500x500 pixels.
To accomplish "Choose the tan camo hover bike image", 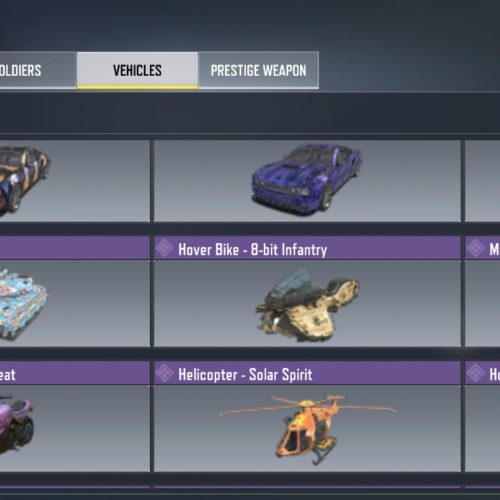I will (x=307, y=305).
